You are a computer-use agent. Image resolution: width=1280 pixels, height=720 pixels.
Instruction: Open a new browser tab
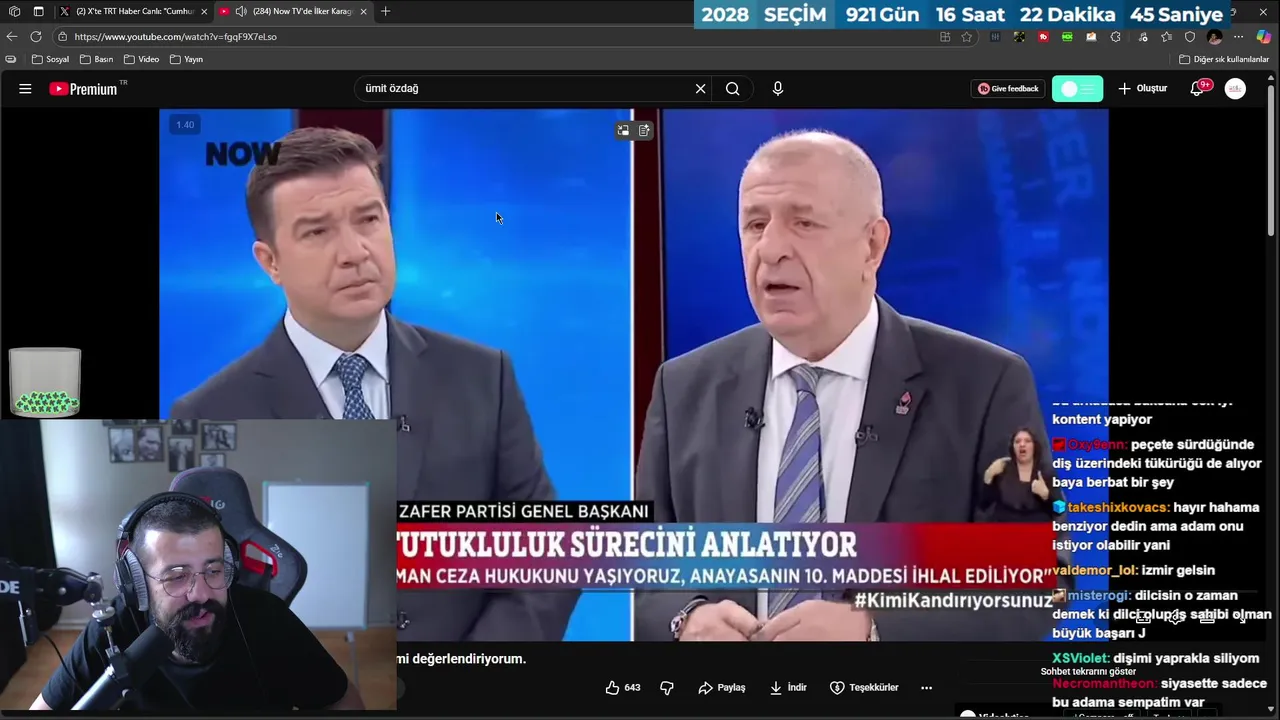pyautogui.click(x=386, y=11)
